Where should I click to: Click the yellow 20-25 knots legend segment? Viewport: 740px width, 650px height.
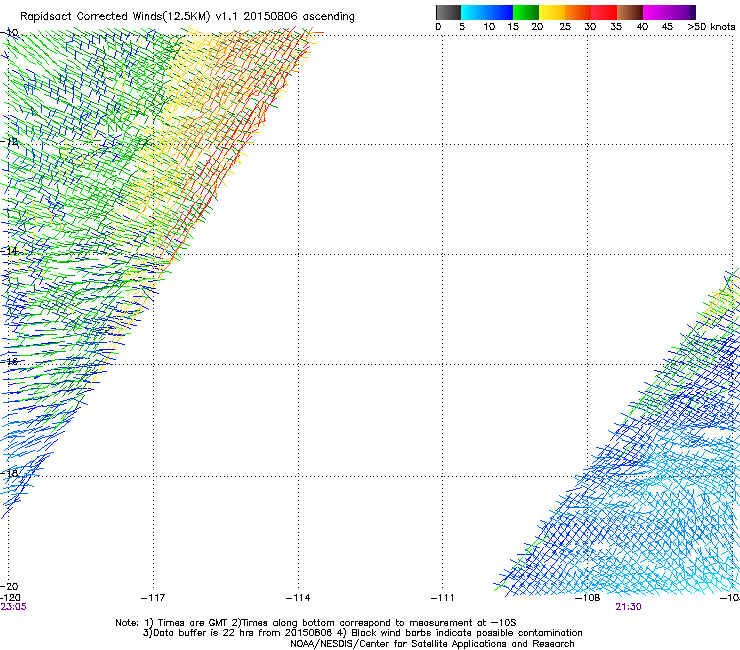pyautogui.click(x=552, y=12)
